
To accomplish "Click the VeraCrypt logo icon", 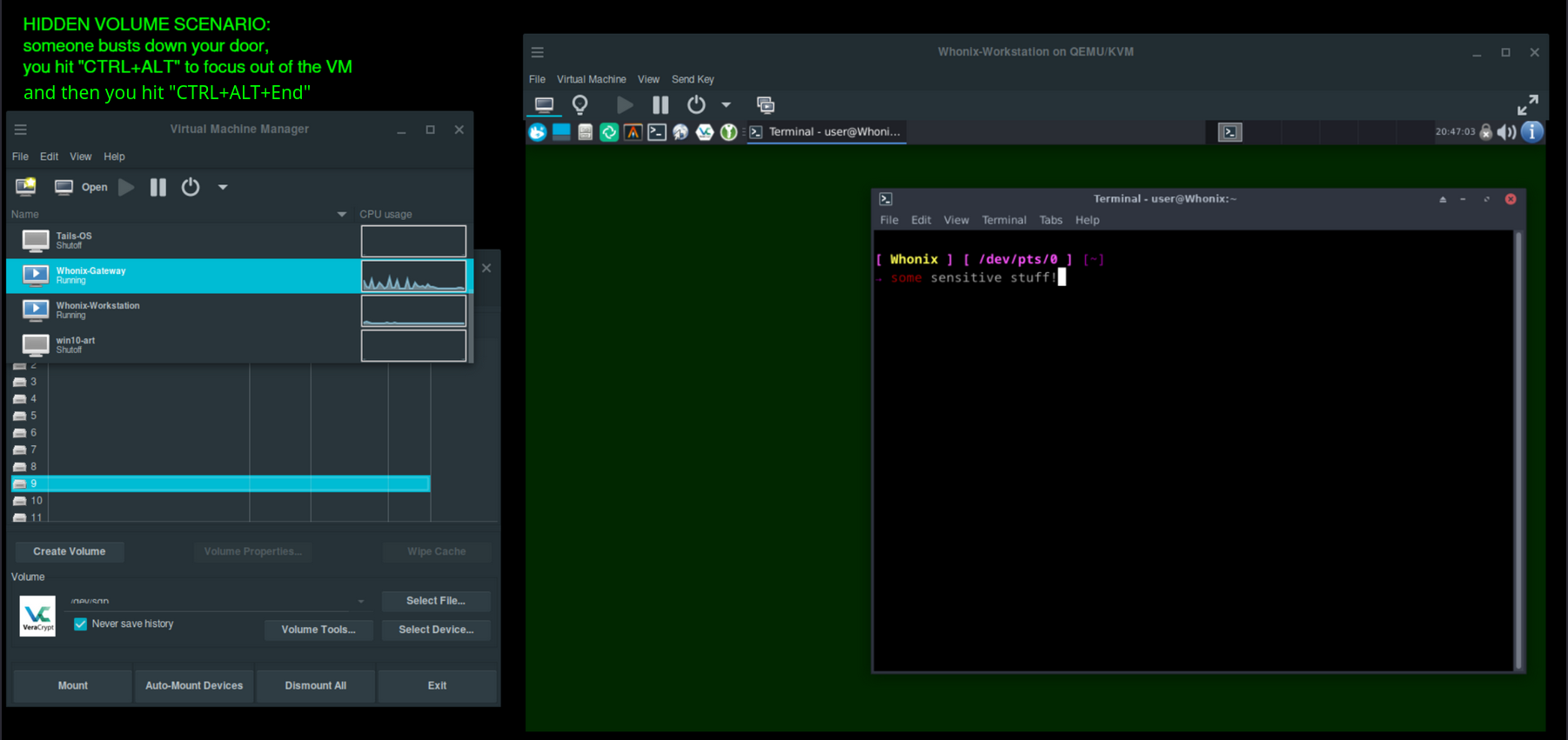I will point(37,616).
